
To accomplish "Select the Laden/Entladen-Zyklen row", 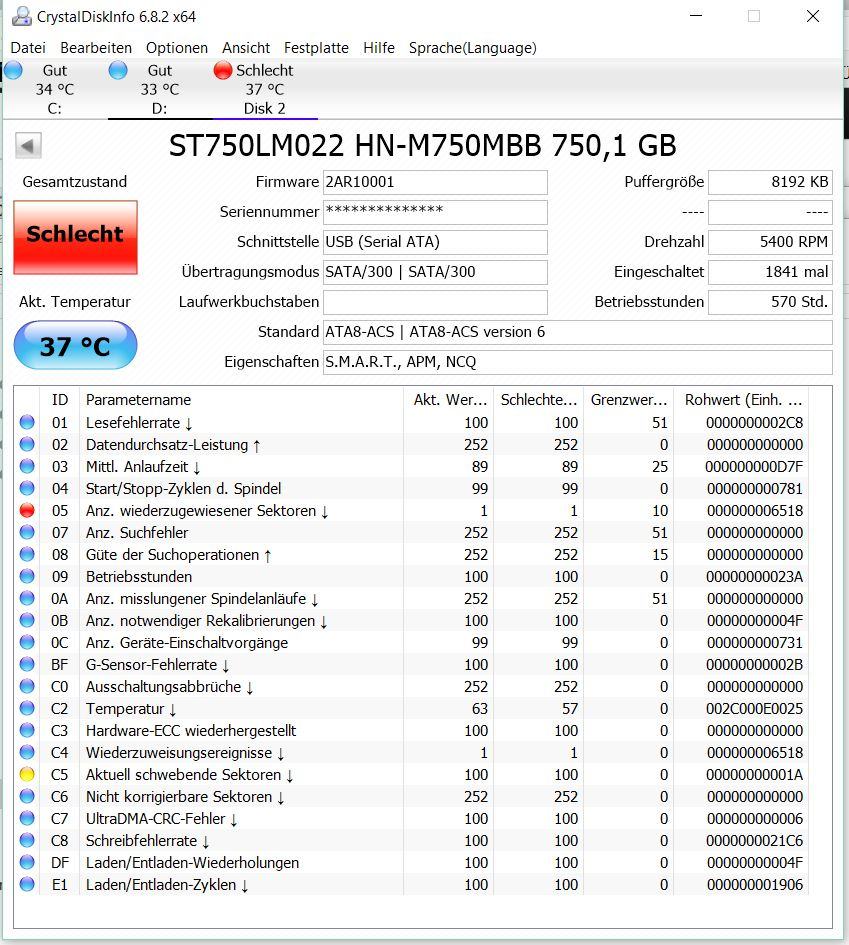I will click(412, 885).
